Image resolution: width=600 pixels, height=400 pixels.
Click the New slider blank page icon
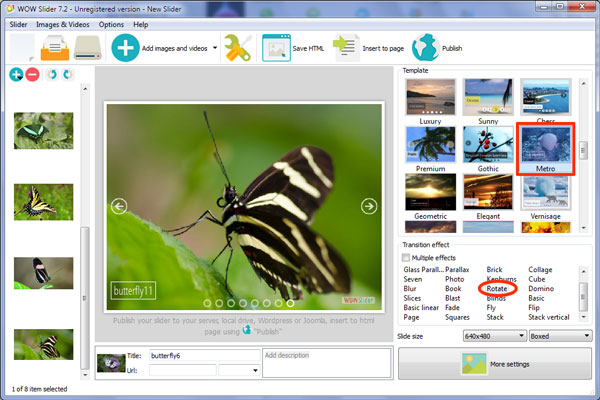22,48
